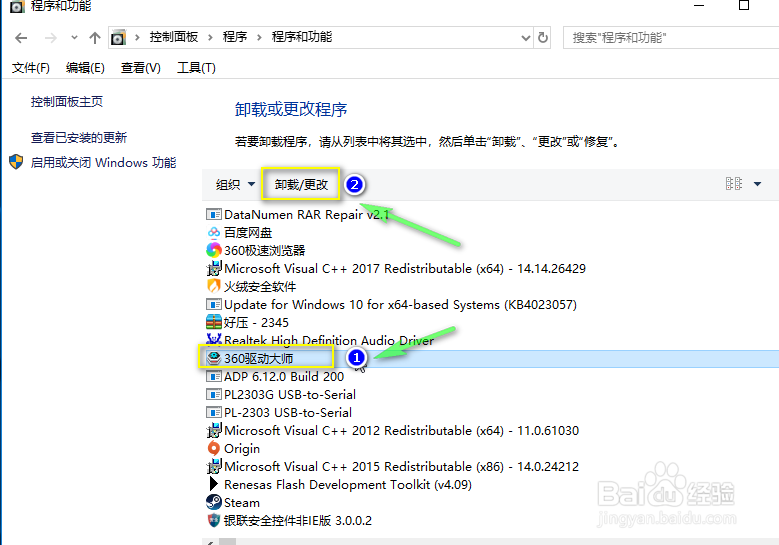Select Renesas Flash Development Toolkit text

[348, 484]
